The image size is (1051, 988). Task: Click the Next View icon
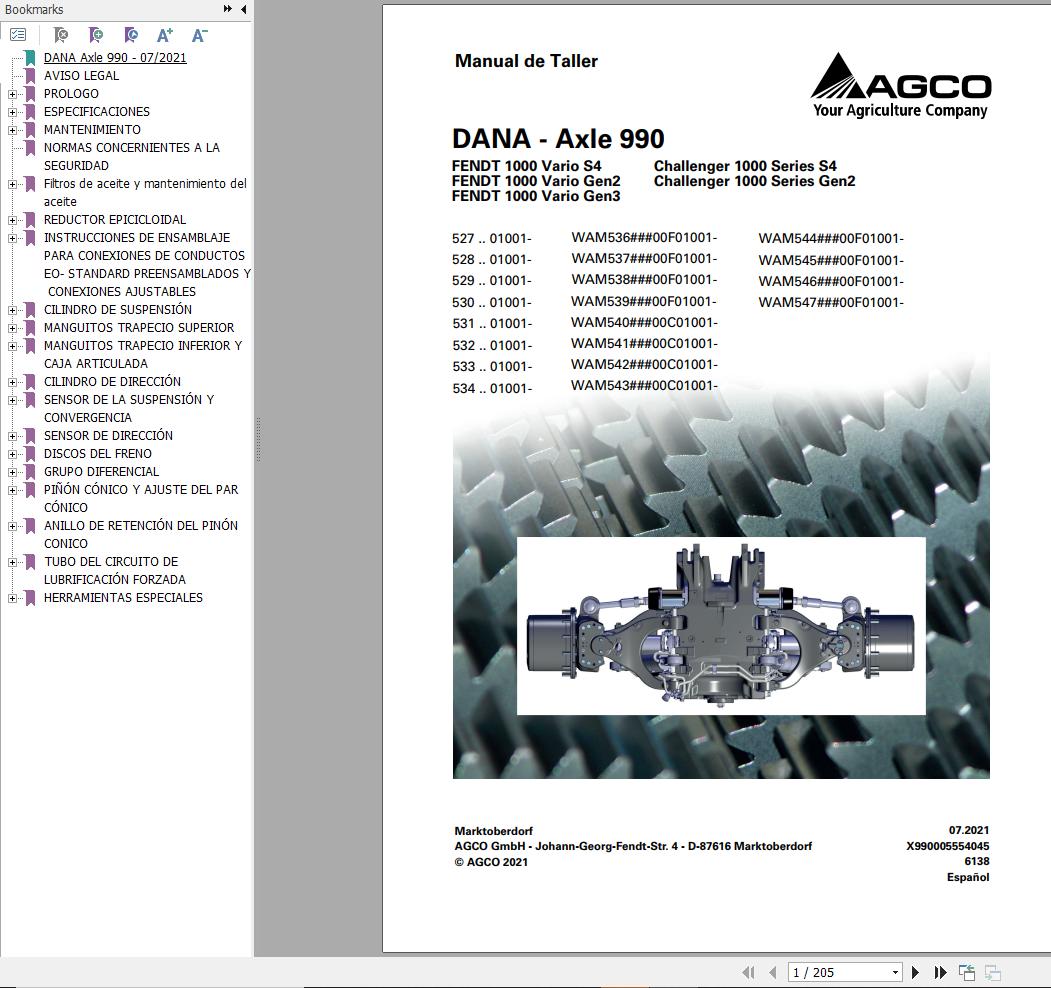pos(991,971)
